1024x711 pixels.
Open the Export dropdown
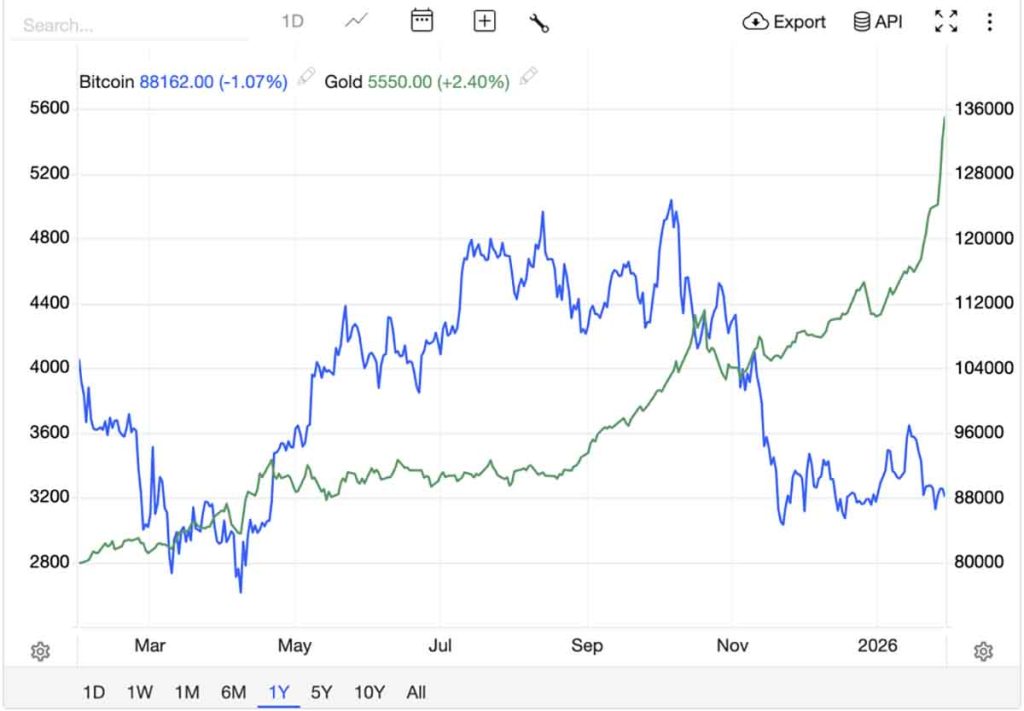[784, 21]
